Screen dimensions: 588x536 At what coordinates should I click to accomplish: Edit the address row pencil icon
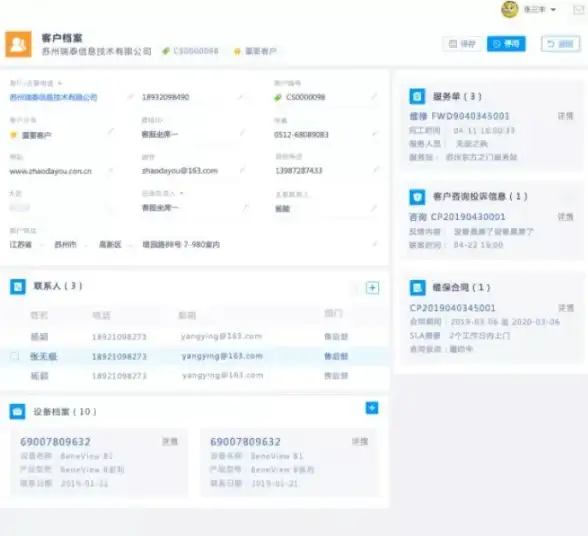coord(374,244)
